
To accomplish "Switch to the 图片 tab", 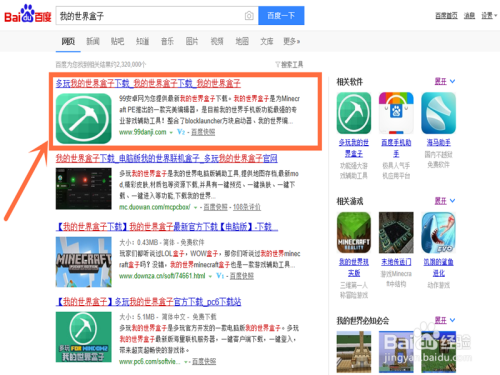I will coord(192,41).
